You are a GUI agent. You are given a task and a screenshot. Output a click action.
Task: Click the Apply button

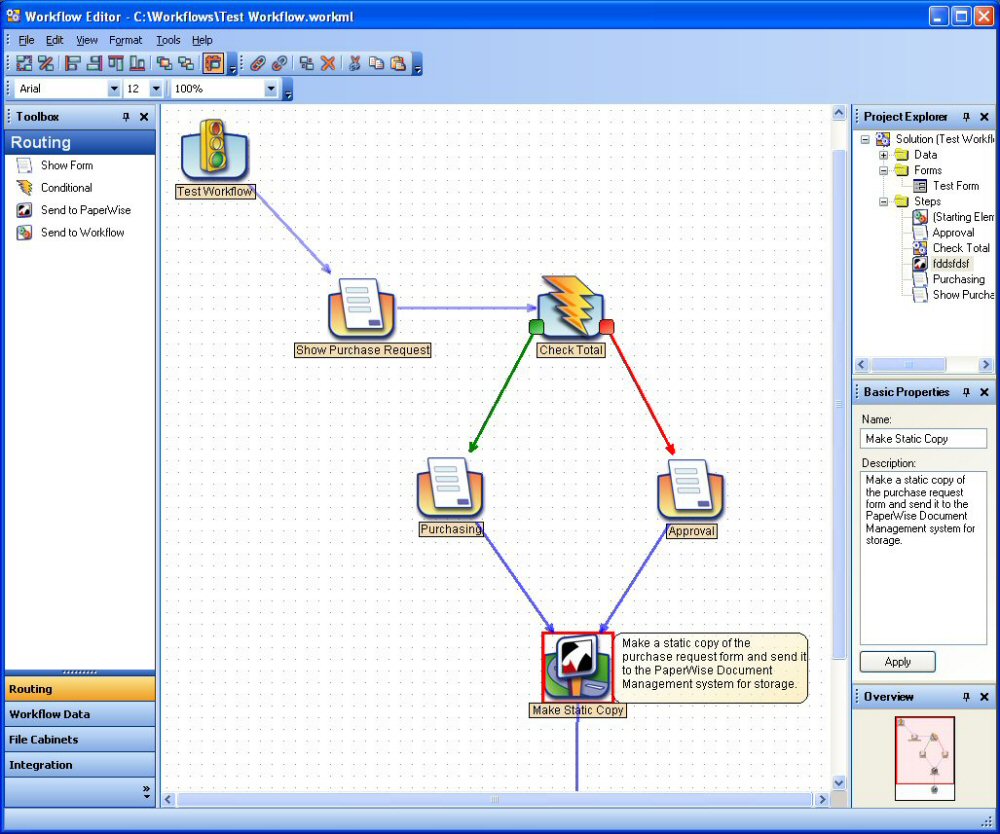897,662
